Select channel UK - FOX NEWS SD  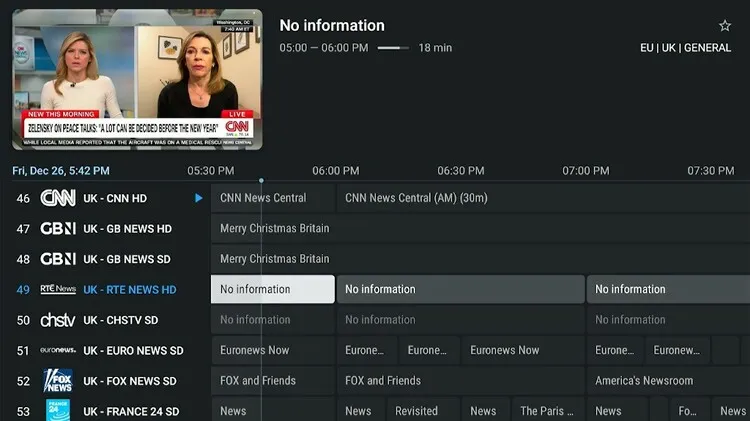click(x=130, y=381)
